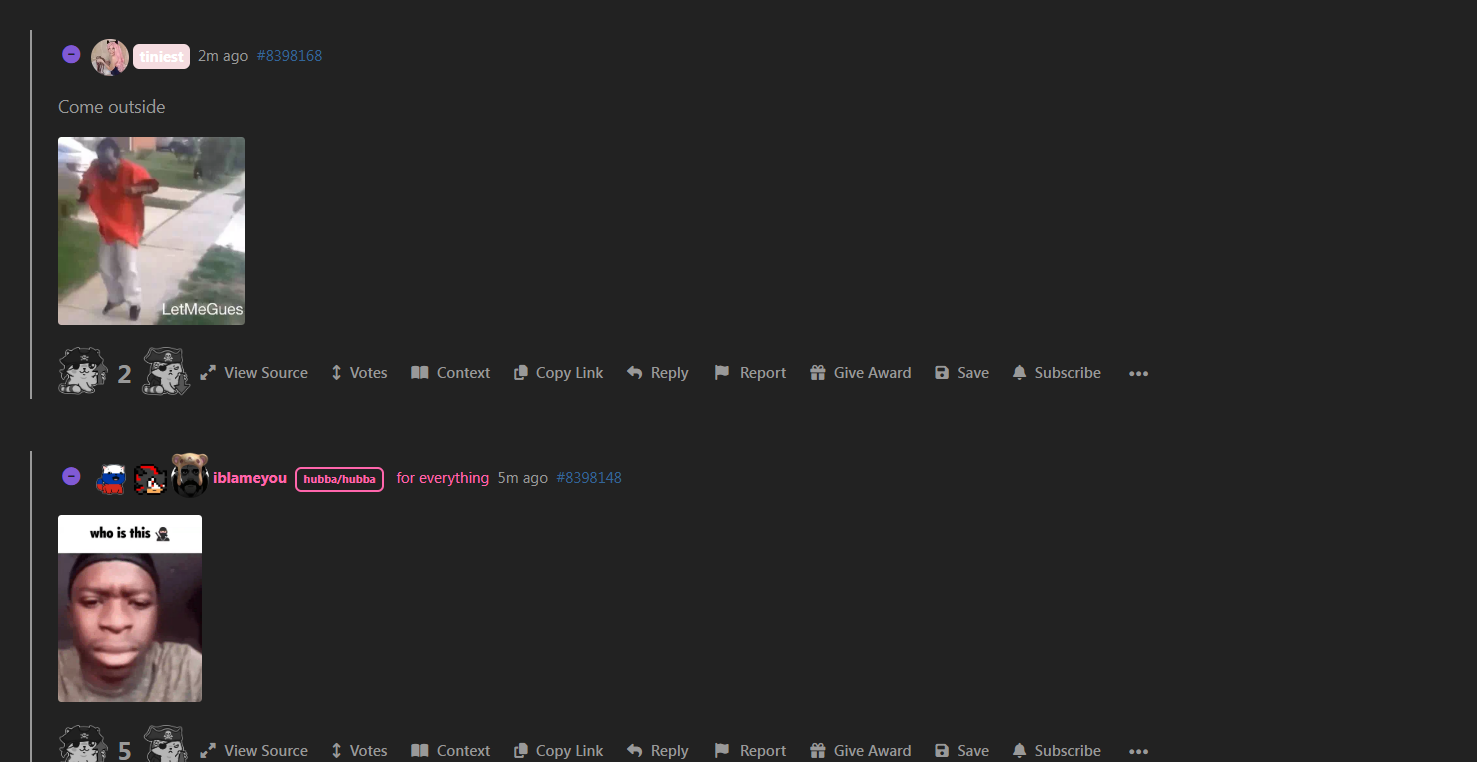Save iblameyou's comment
Image resolution: width=1477 pixels, height=762 pixels.
(962, 751)
